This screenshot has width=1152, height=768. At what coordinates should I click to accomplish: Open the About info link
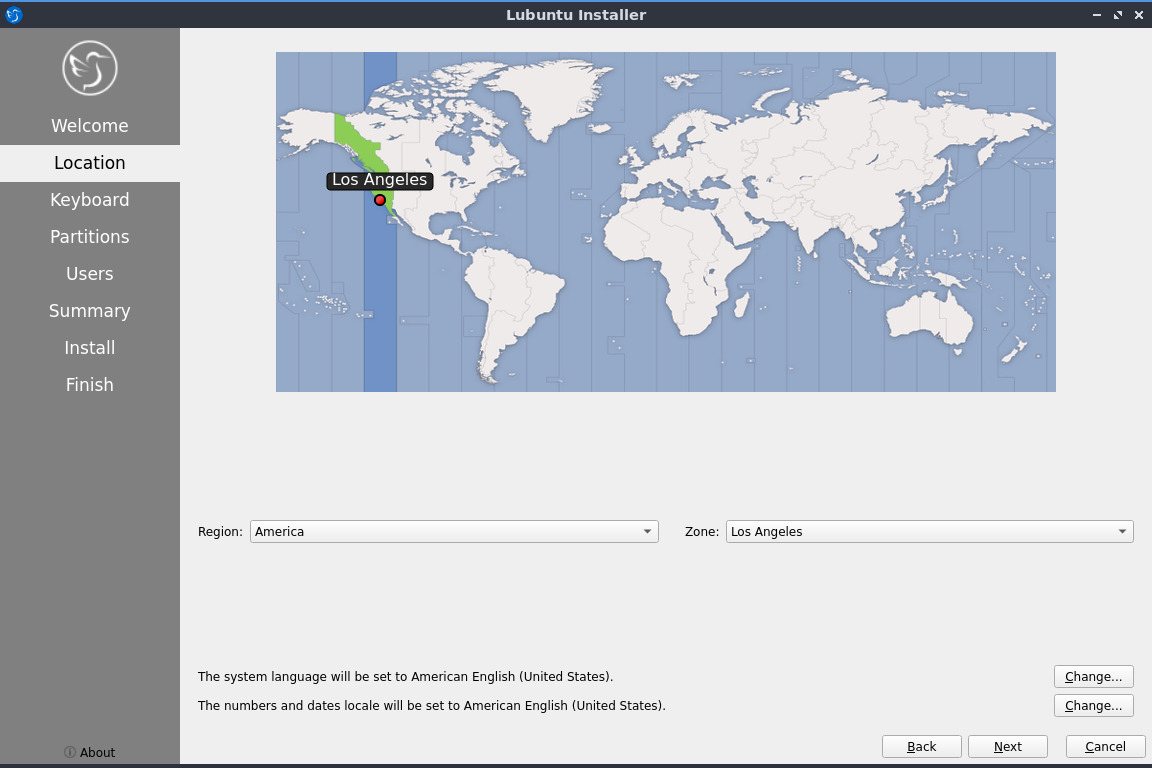pyautogui.click(x=90, y=752)
